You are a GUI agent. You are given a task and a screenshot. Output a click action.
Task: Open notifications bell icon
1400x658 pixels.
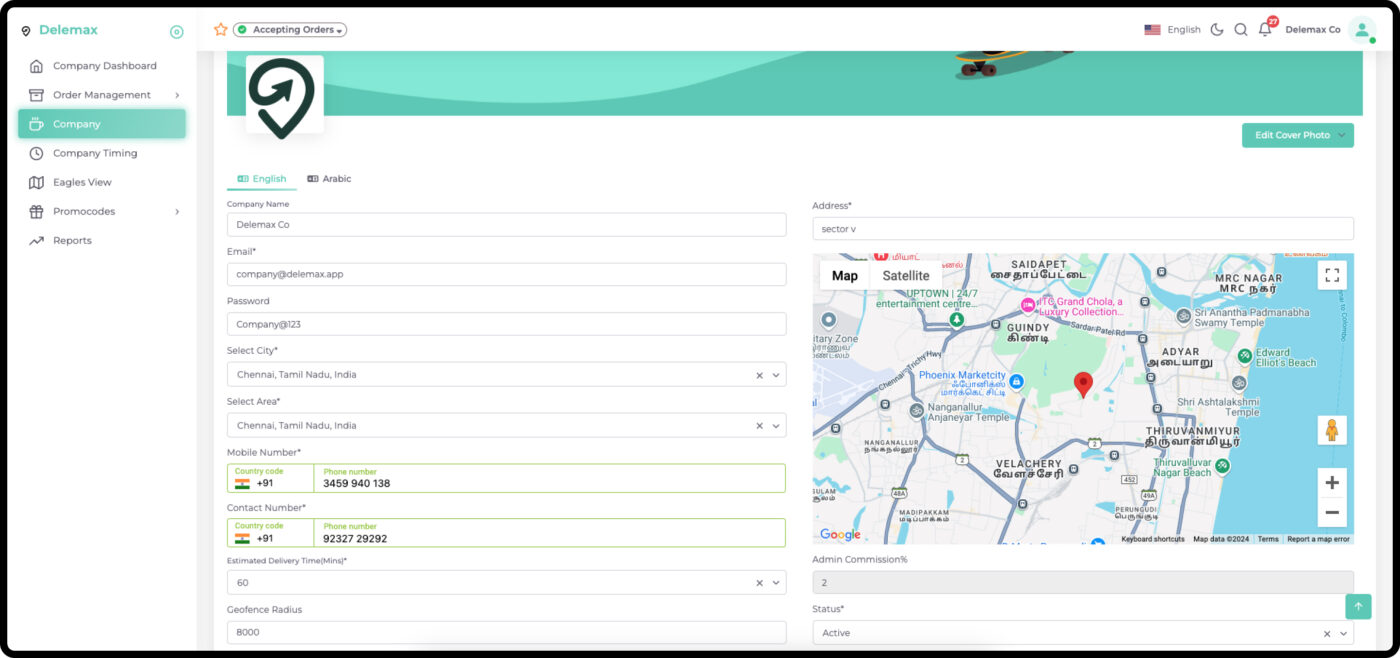pyautogui.click(x=1265, y=30)
